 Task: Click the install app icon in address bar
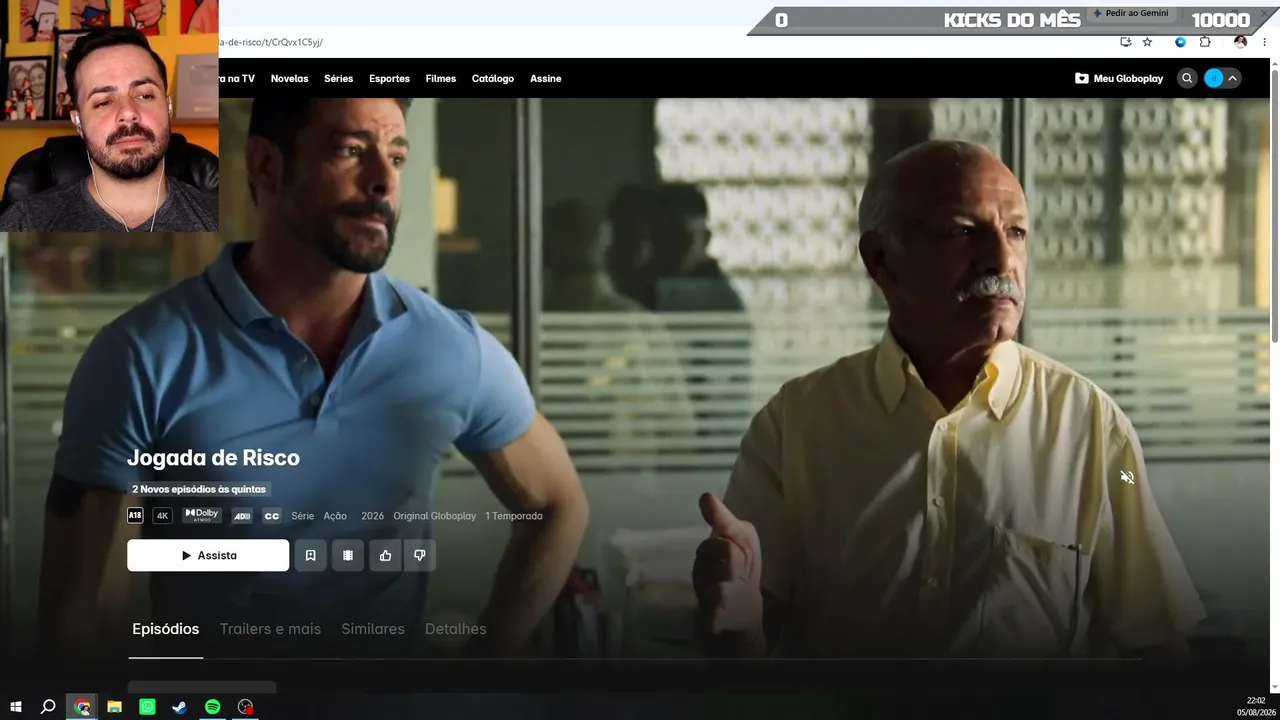(x=1126, y=42)
